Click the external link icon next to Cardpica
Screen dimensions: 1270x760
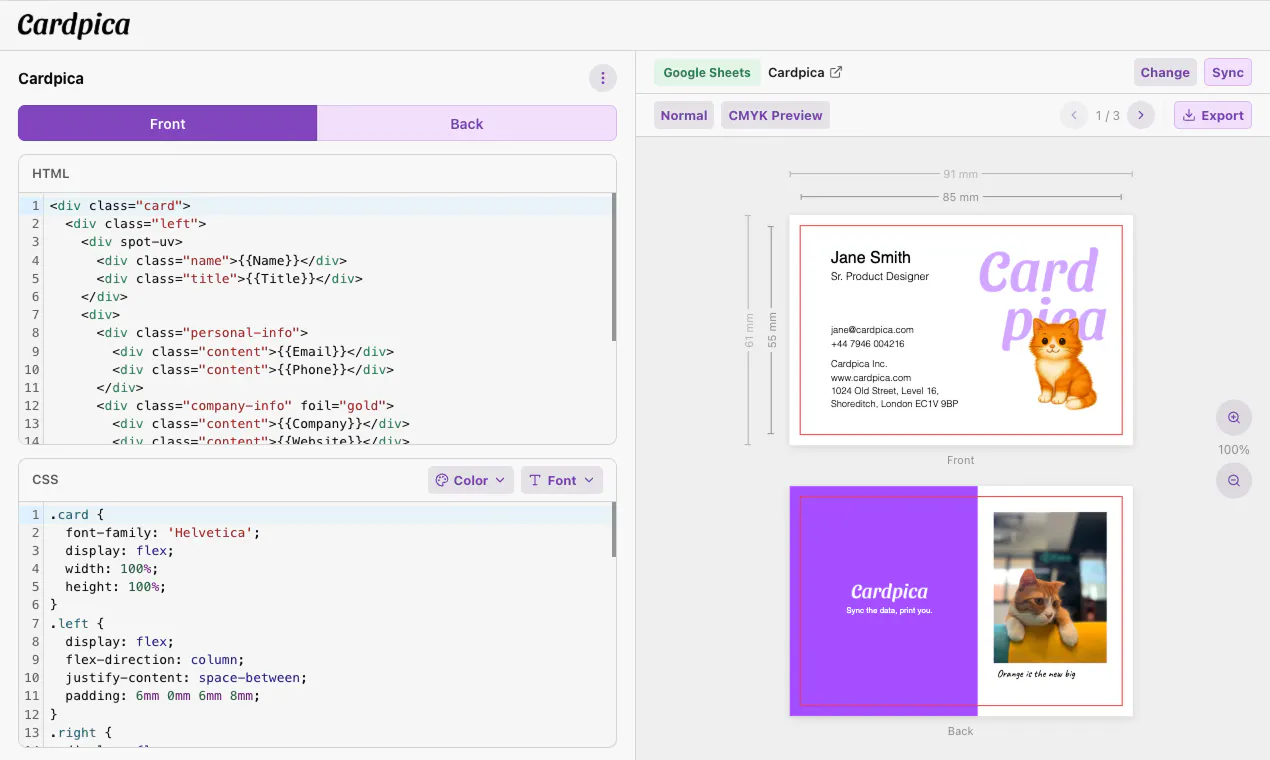pyautogui.click(x=837, y=72)
